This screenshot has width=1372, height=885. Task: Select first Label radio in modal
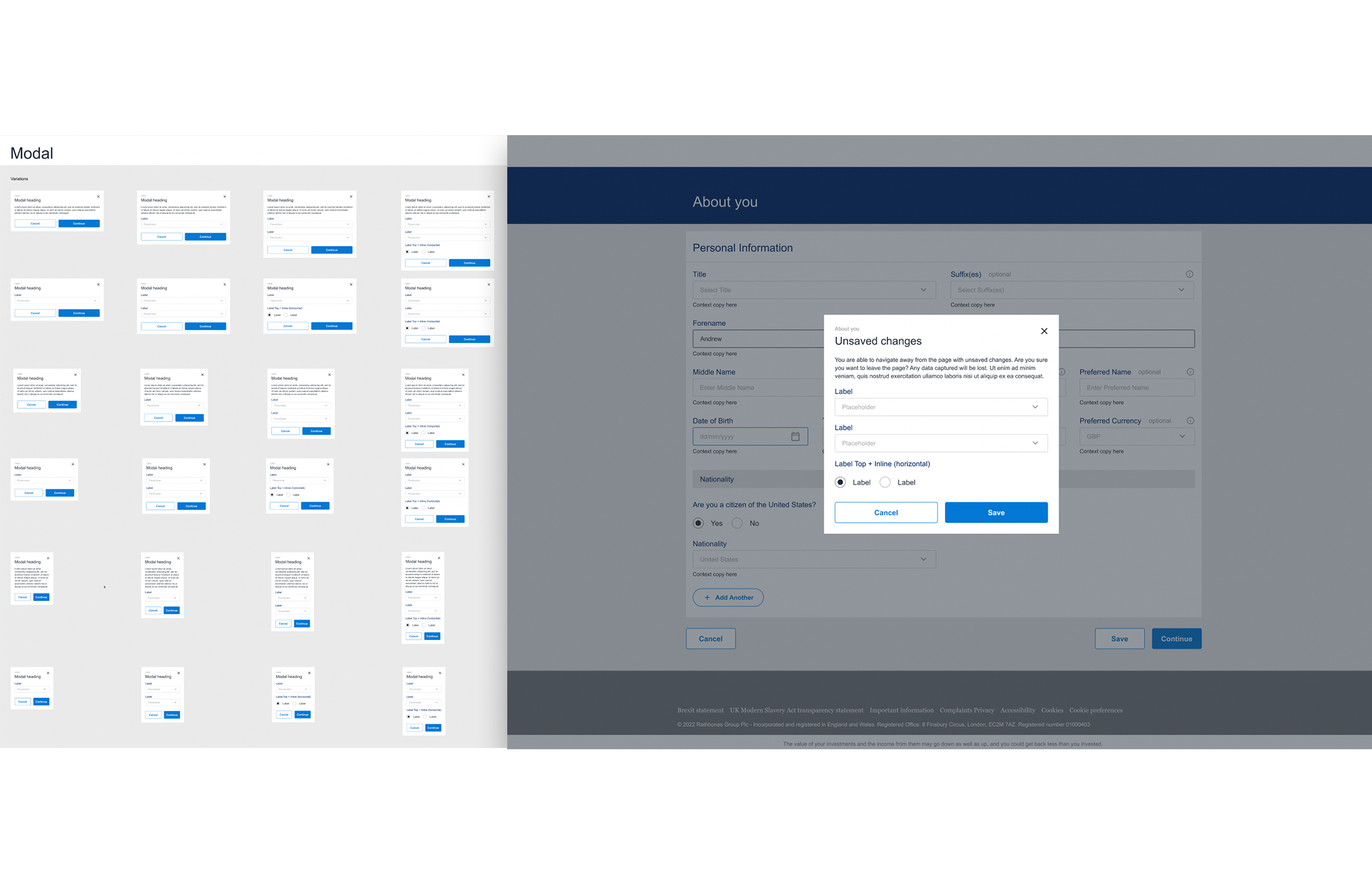click(x=840, y=482)
